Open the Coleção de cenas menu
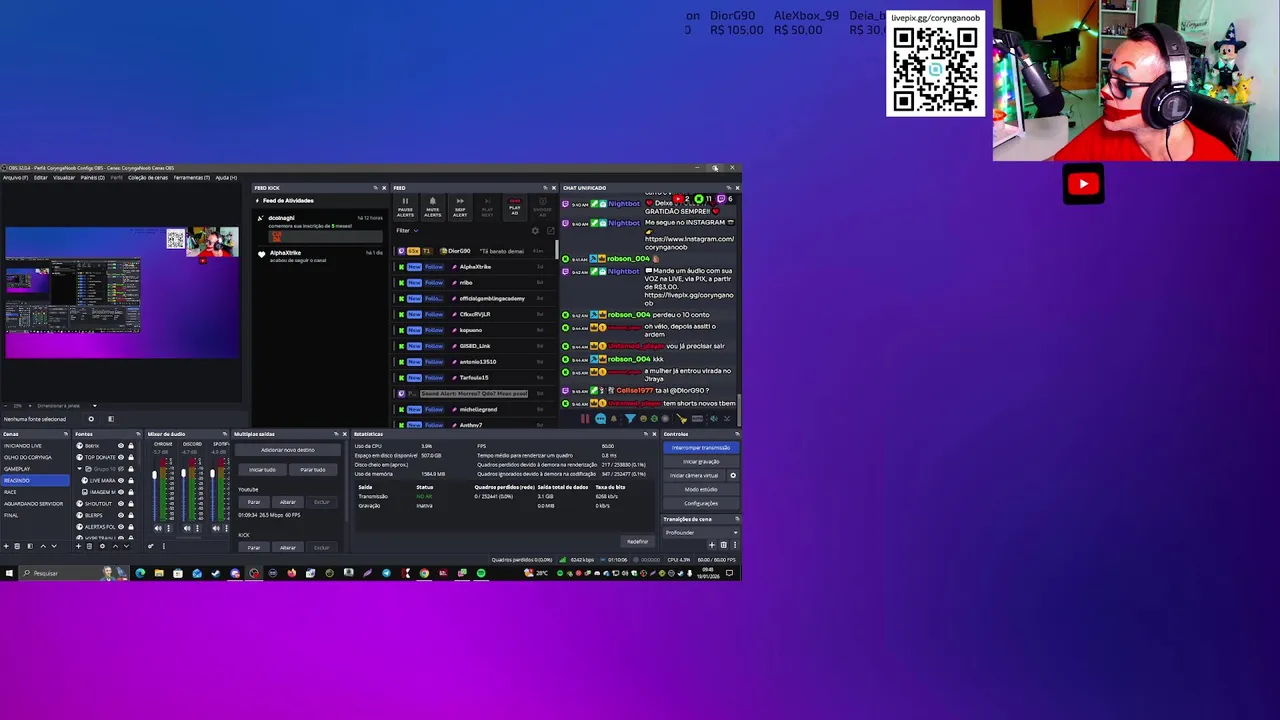The height and width of the screenshot is (720, 1280). (148, 178)
